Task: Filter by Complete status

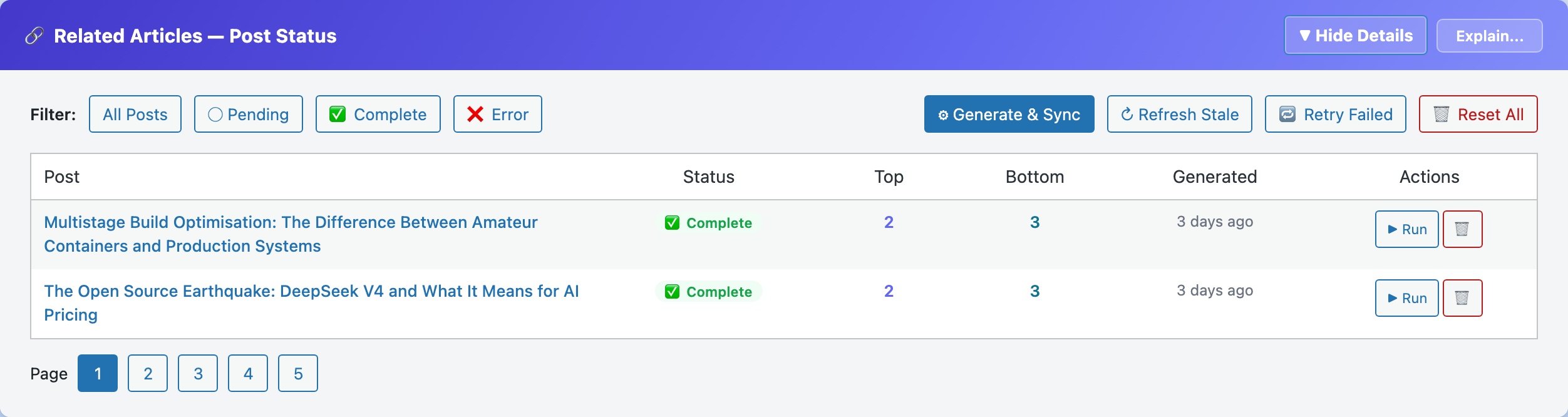Action: 378,114
